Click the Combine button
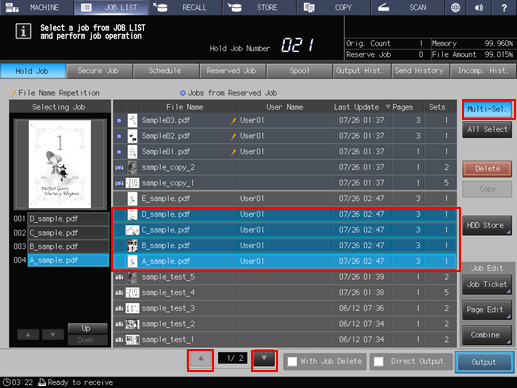The image size is (517, 388). (487, 335)
